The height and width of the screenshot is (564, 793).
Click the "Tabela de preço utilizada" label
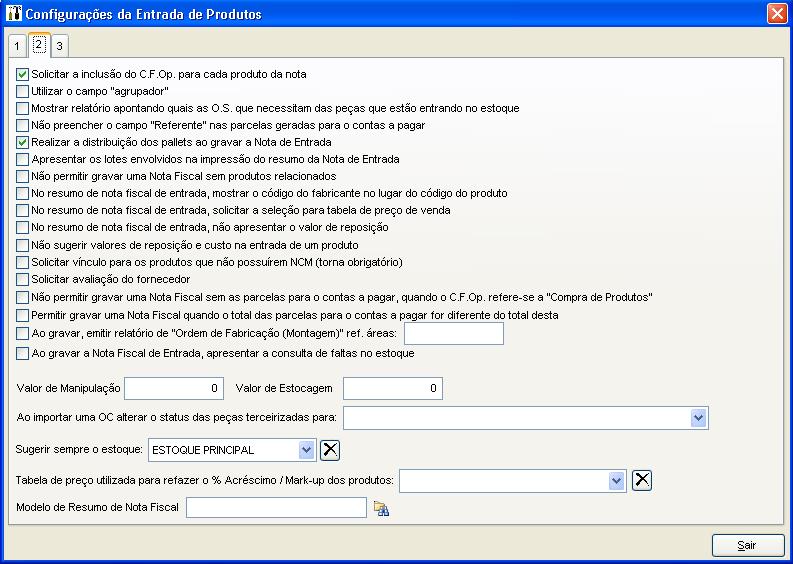coord(204,480)
